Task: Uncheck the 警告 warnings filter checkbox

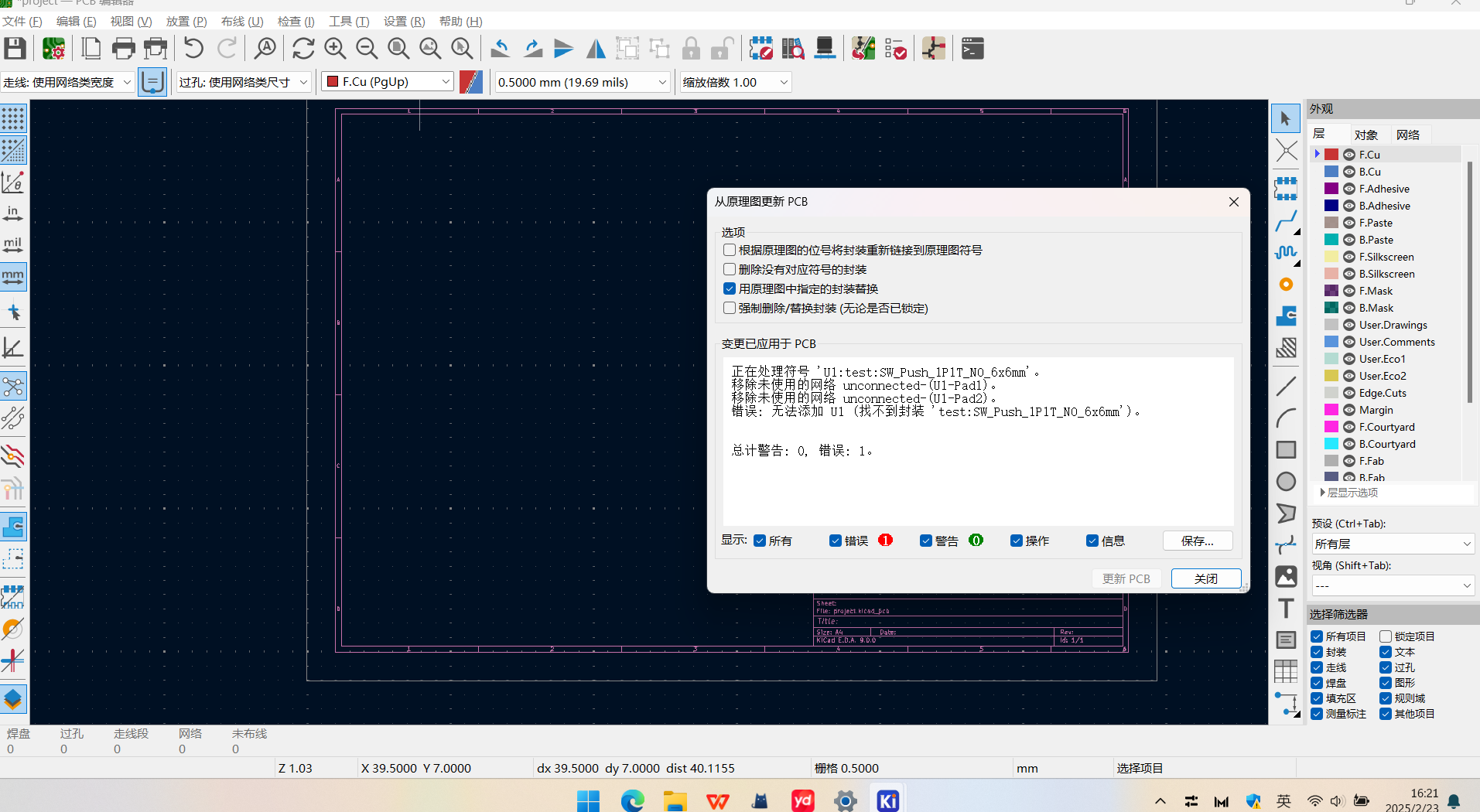Action: (926, 541)
